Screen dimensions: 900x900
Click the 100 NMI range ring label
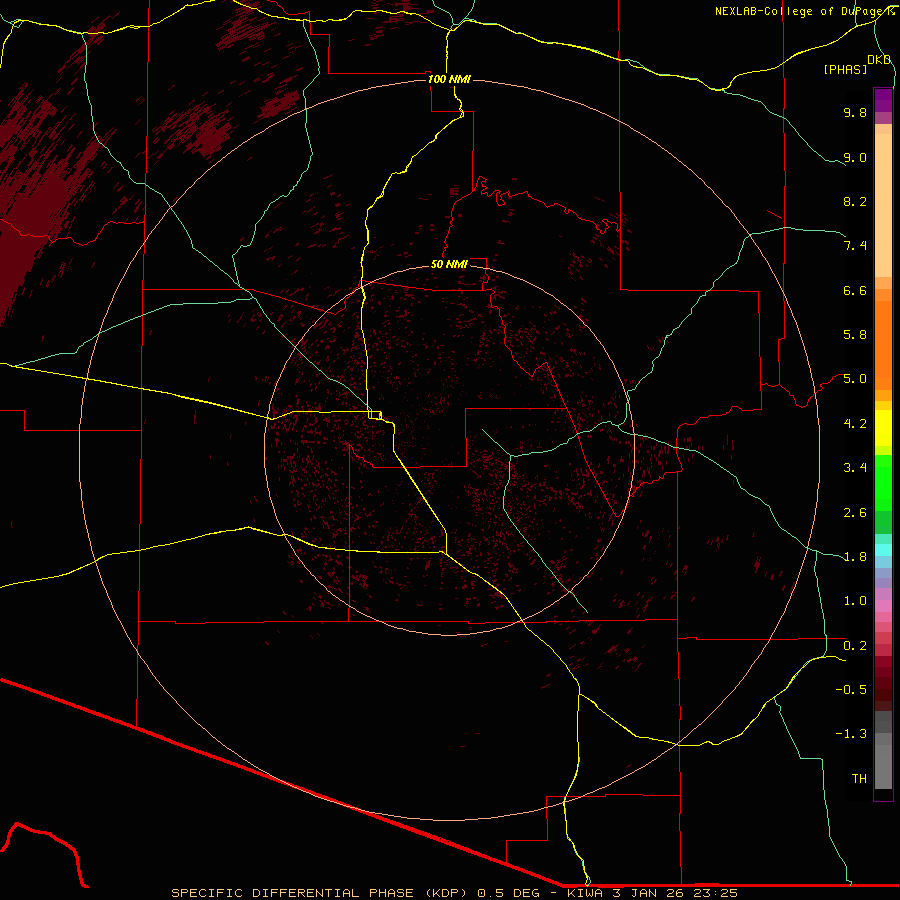[x=449, y=79]
